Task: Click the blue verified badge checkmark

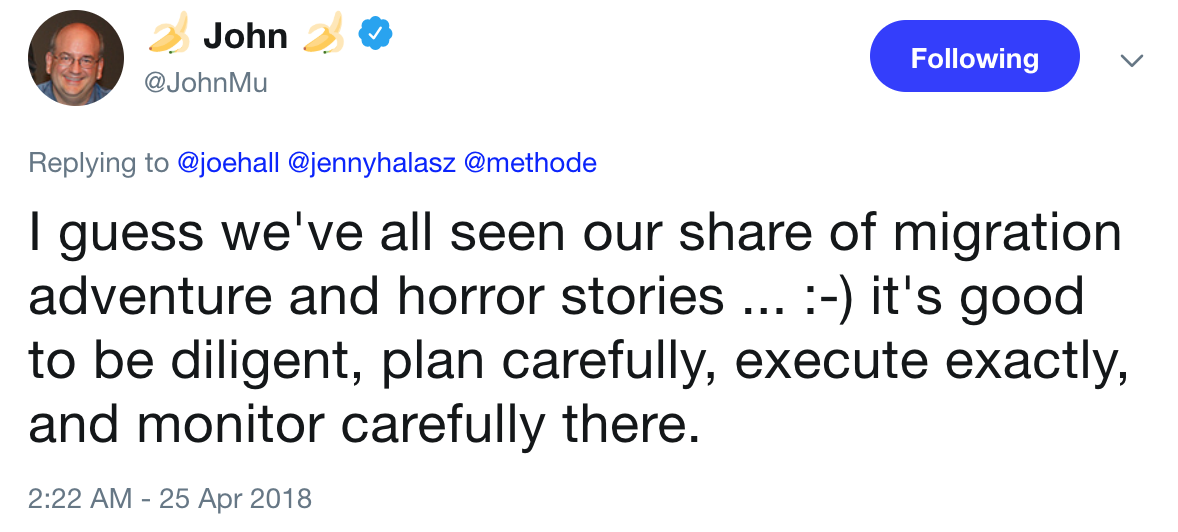Action: pos(372,35)
